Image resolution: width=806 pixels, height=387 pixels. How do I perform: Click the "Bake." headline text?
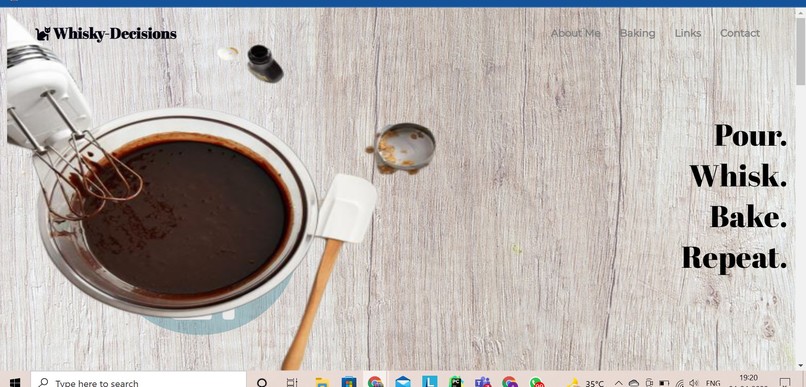point(748,216)
